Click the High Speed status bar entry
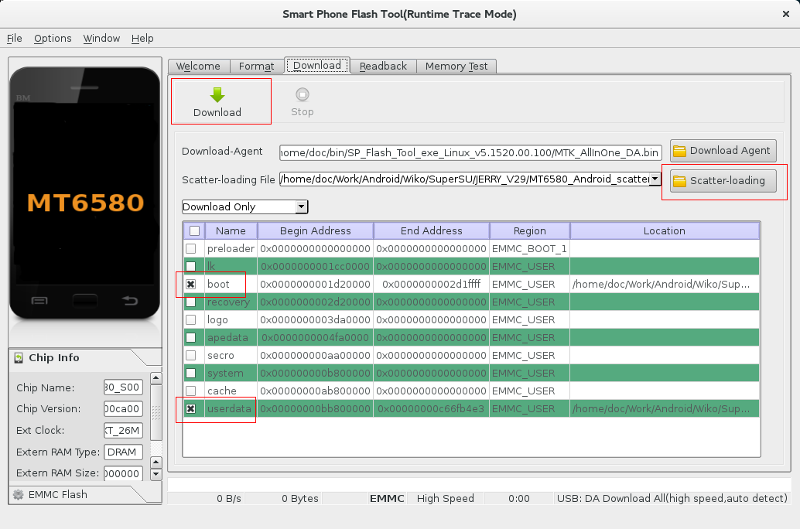 pos(445,498)
